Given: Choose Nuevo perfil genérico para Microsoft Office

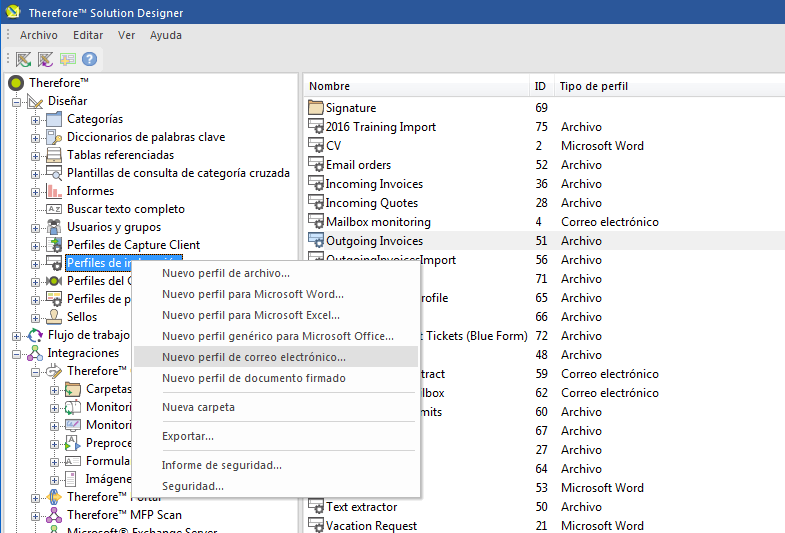Looking at the screenshot, I should coord(276,336).
